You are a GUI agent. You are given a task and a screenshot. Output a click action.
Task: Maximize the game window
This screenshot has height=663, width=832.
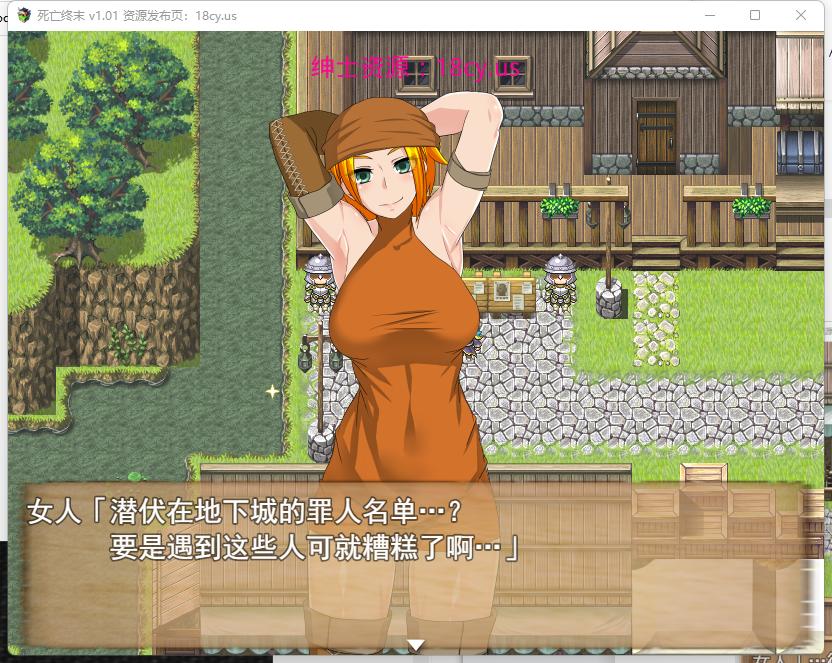(755, 15)
